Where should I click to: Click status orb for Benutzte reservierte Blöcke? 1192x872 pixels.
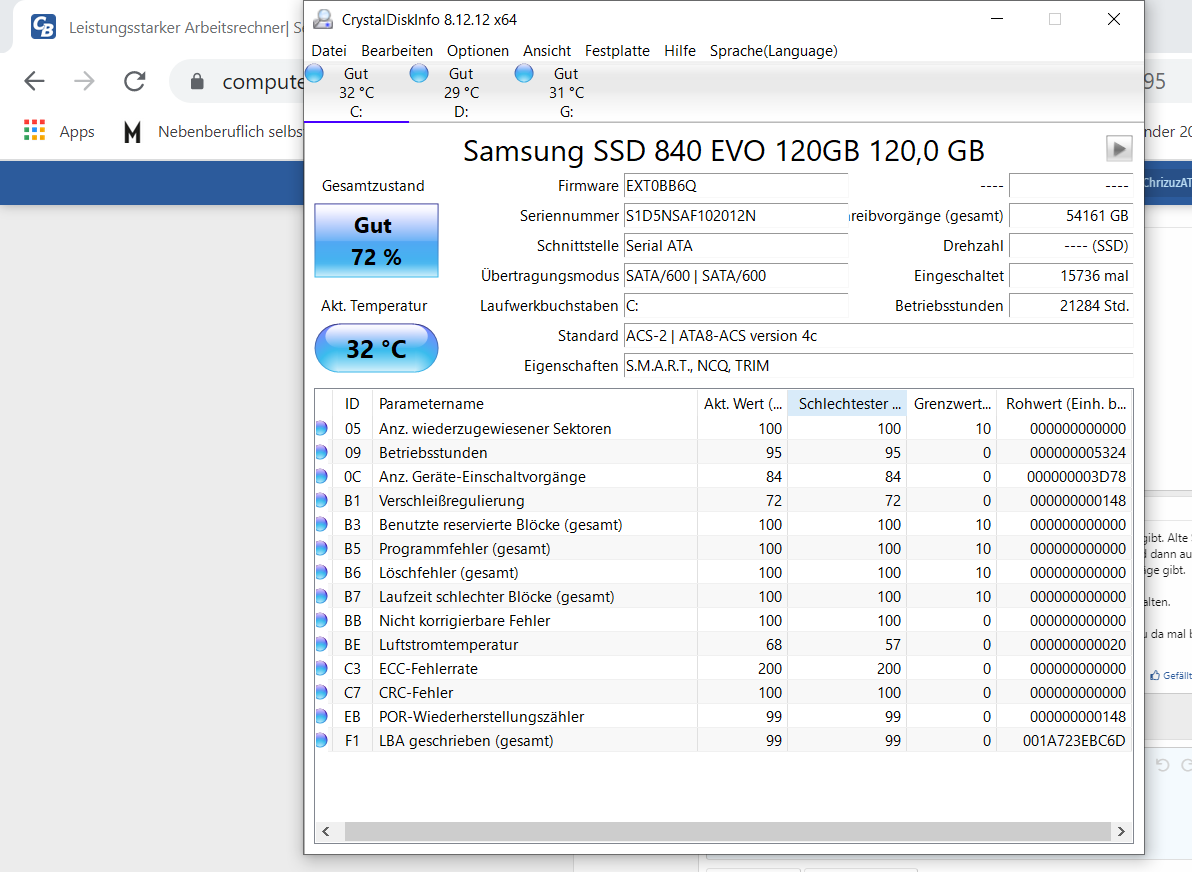[322, 525]
